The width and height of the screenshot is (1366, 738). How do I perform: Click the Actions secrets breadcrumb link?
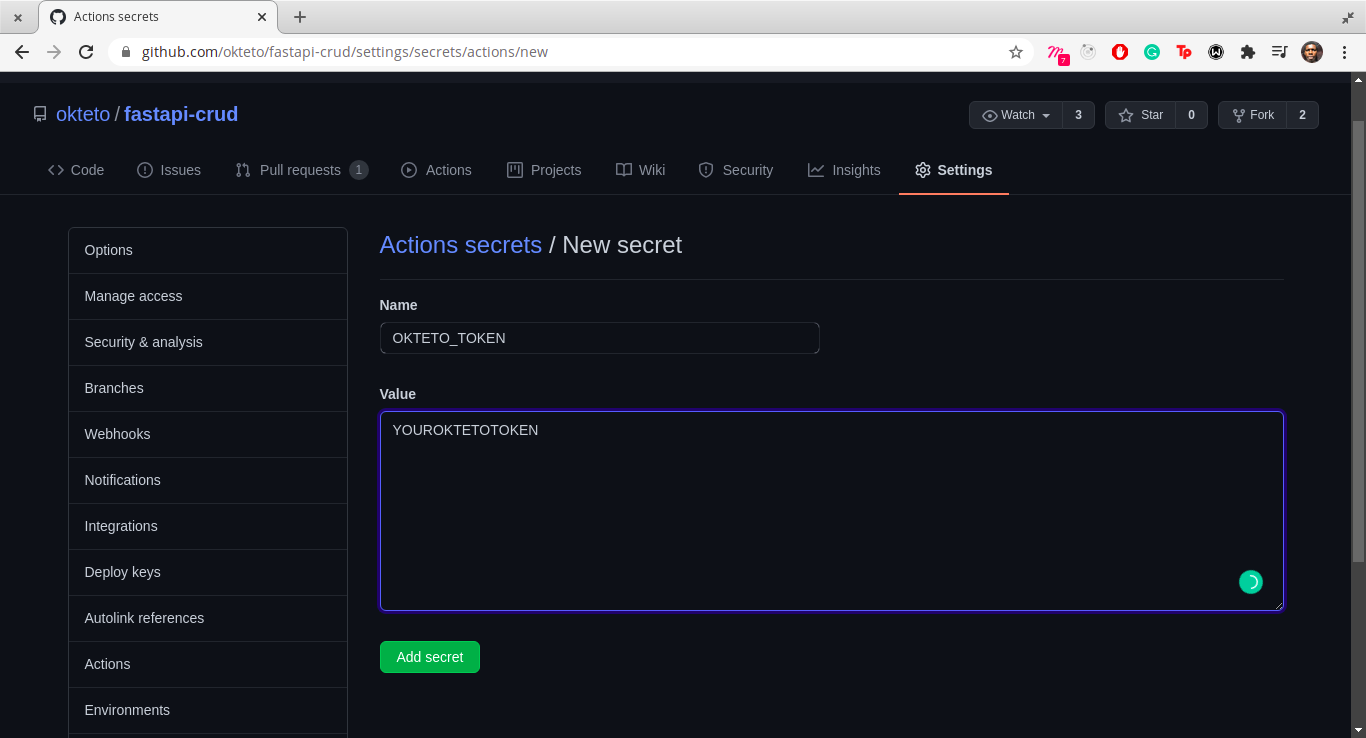[x=461, y=245]
